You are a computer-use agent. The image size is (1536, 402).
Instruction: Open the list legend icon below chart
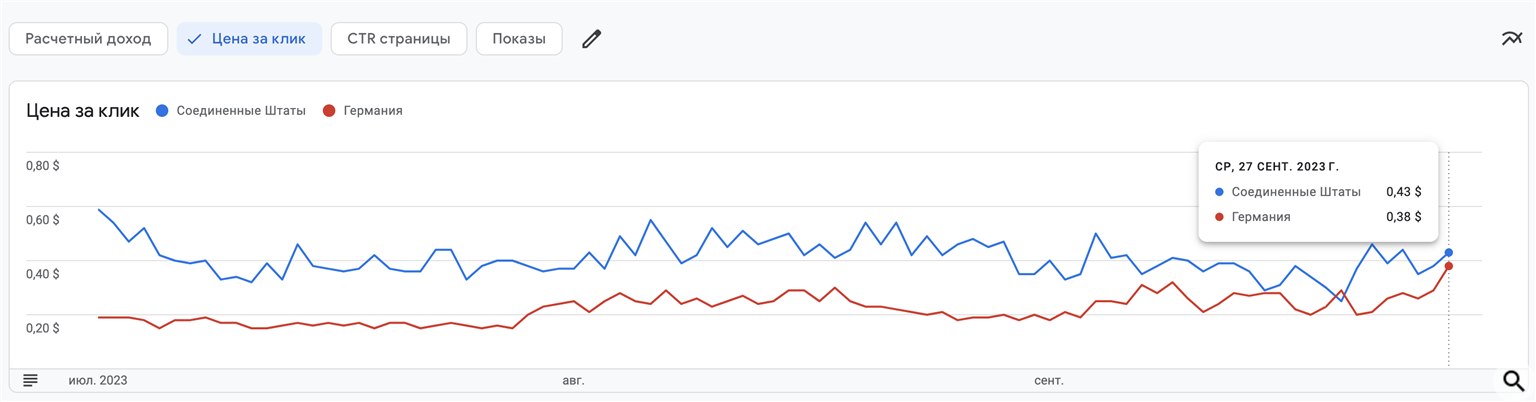30,380
